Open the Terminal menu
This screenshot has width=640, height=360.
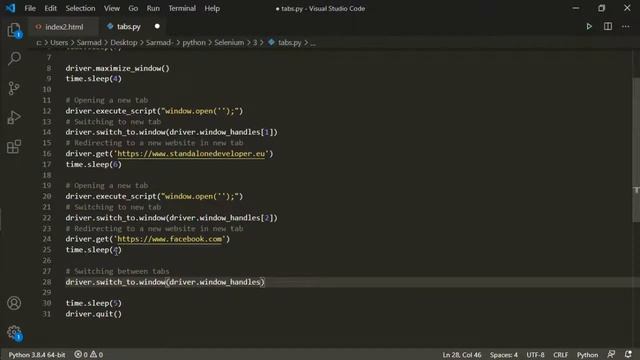[x=182, y=8]
